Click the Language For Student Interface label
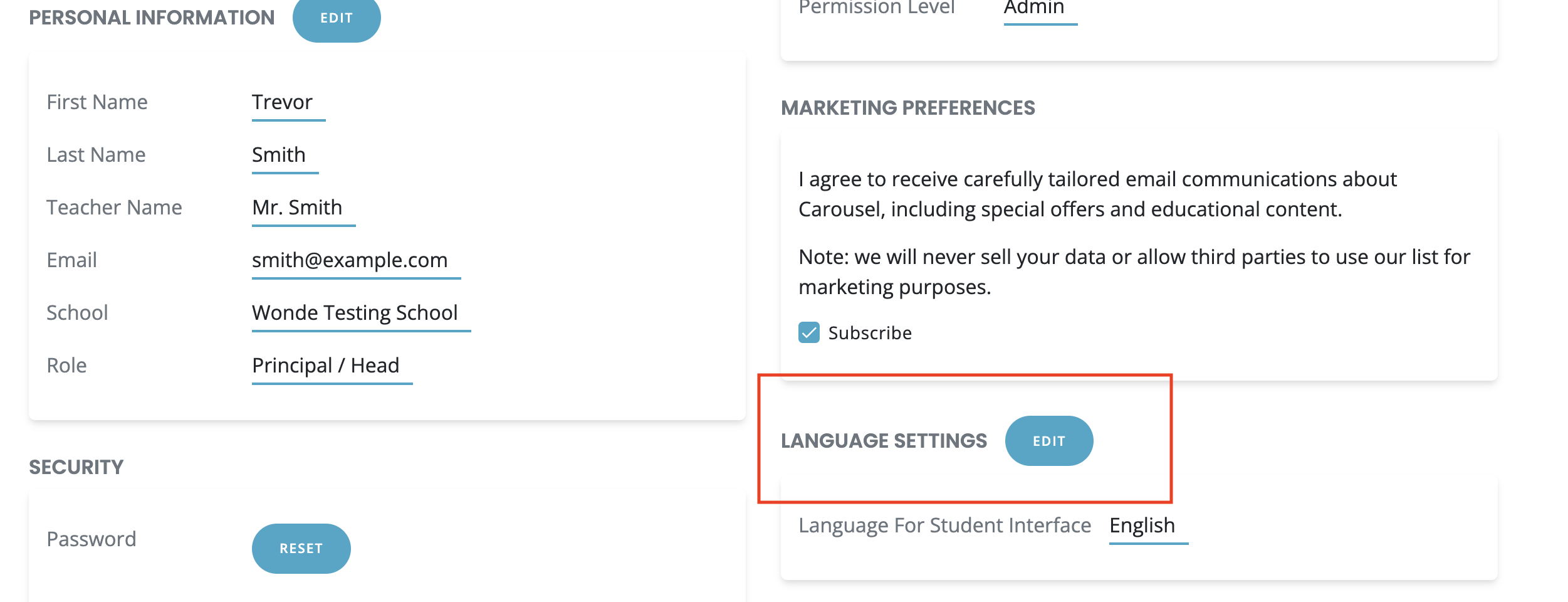Image resolution: width=1568 pixels, height=602 pixels. coord(944,525)
